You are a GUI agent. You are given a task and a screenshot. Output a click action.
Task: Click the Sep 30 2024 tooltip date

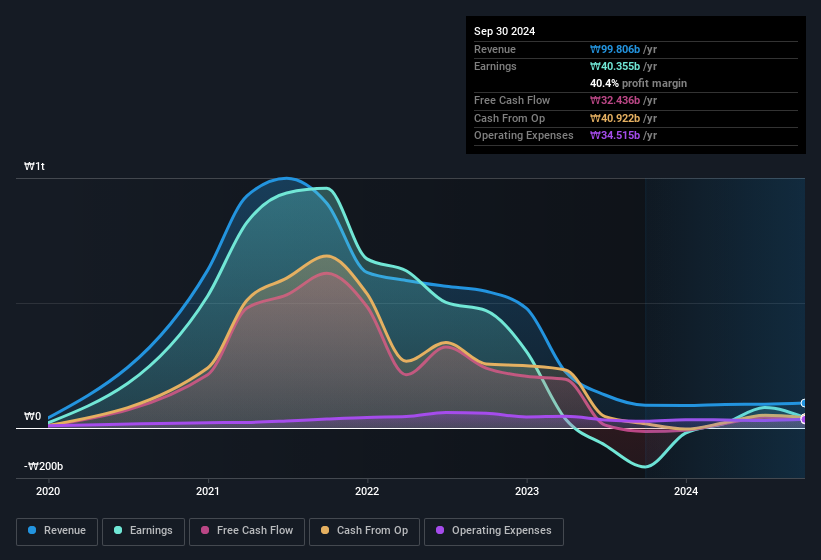pos(504,31)
